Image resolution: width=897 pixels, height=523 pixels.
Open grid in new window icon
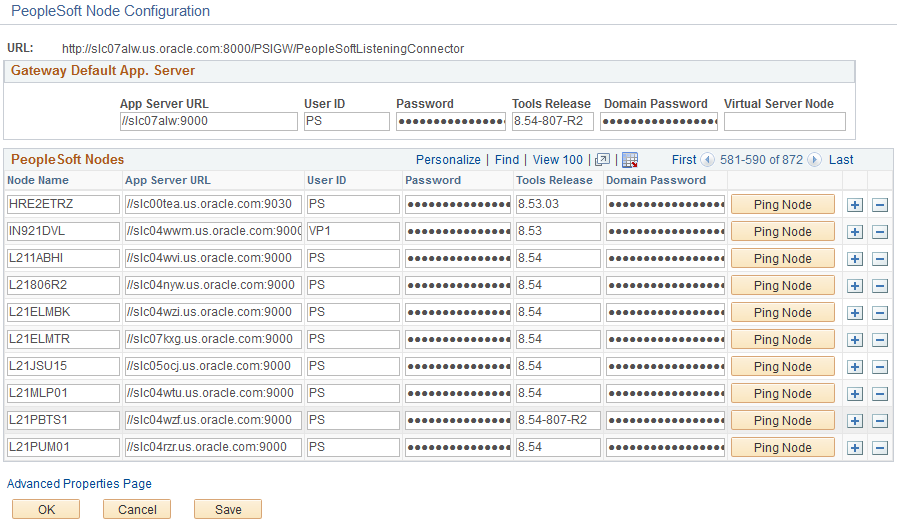(602, 160)
